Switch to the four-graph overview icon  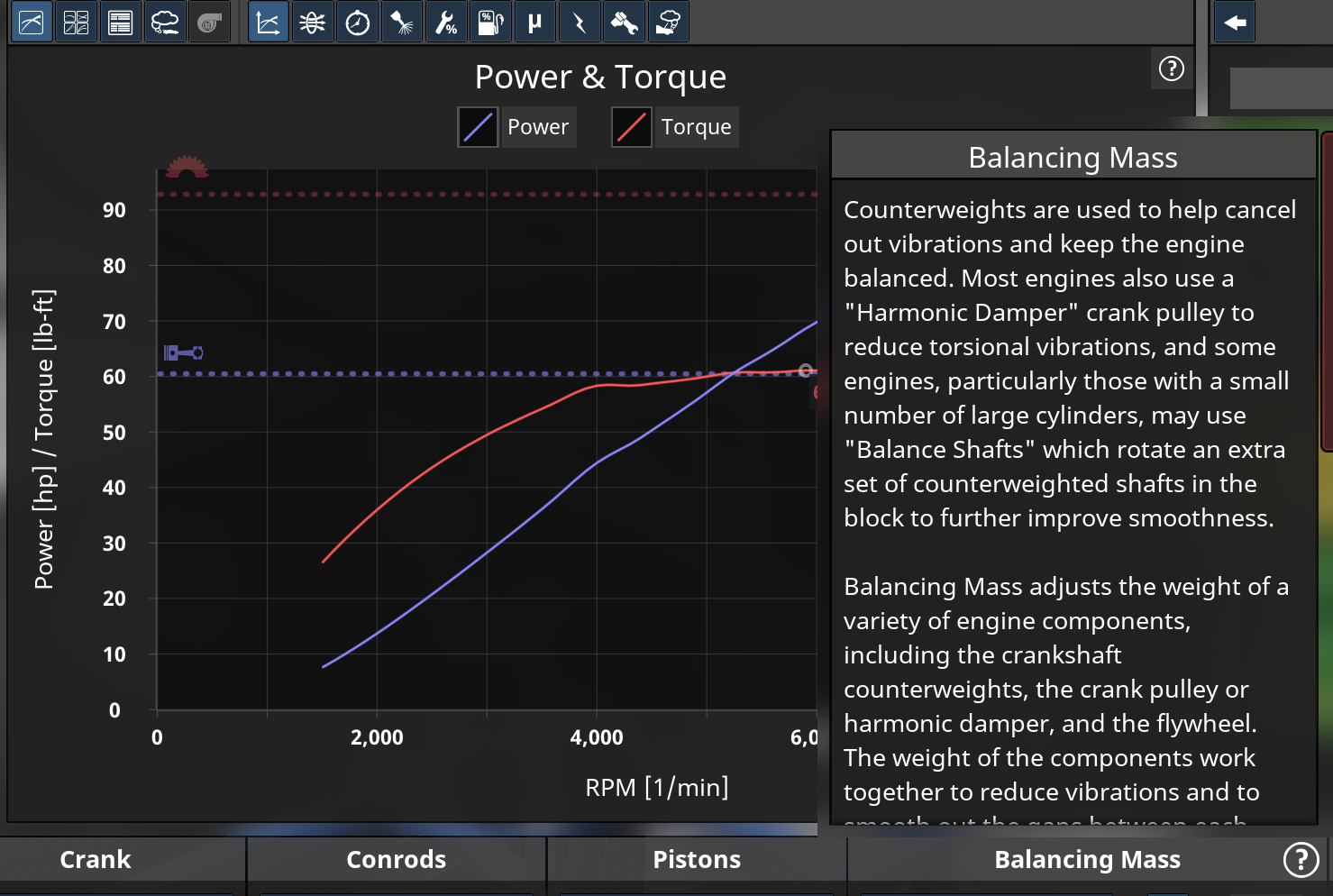click(76, 23)
